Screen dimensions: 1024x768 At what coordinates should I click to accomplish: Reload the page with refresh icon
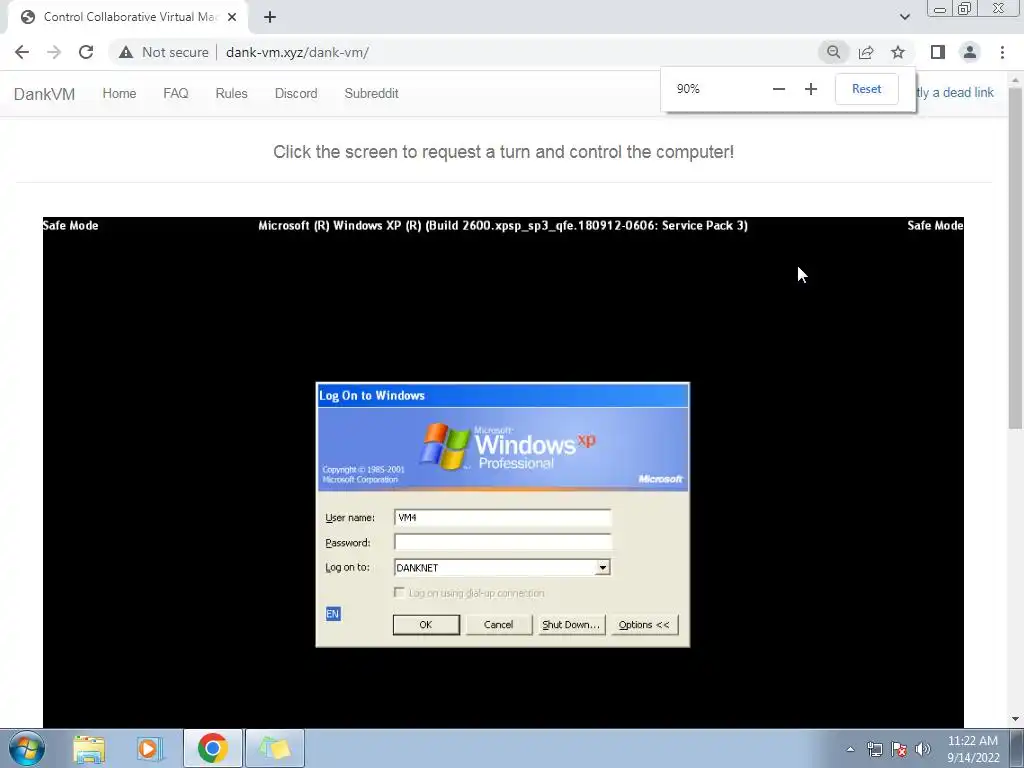[86, 52]
